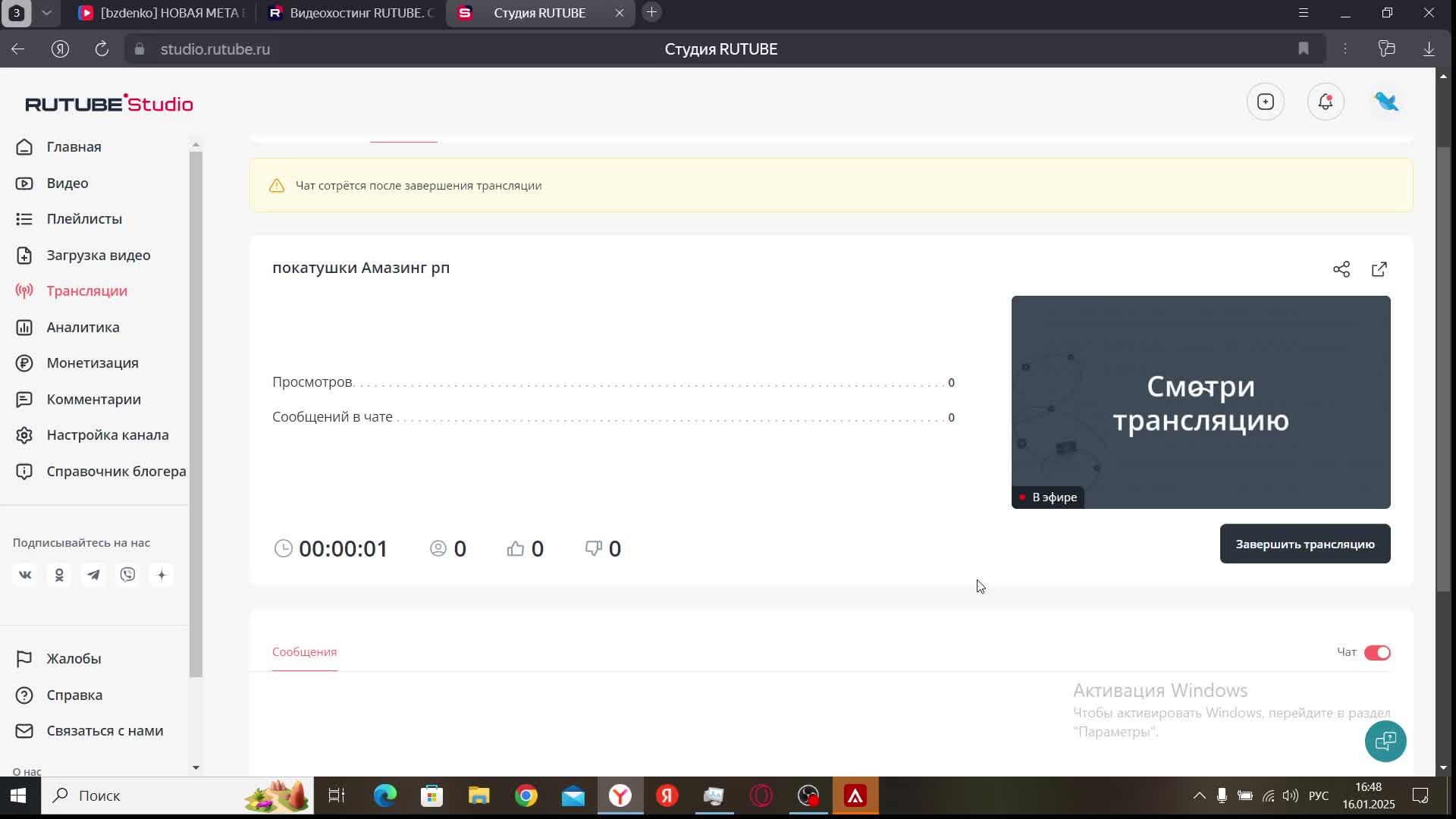
Task: Open the browser tab list dropdown arrow
Action: pos(46,13)
